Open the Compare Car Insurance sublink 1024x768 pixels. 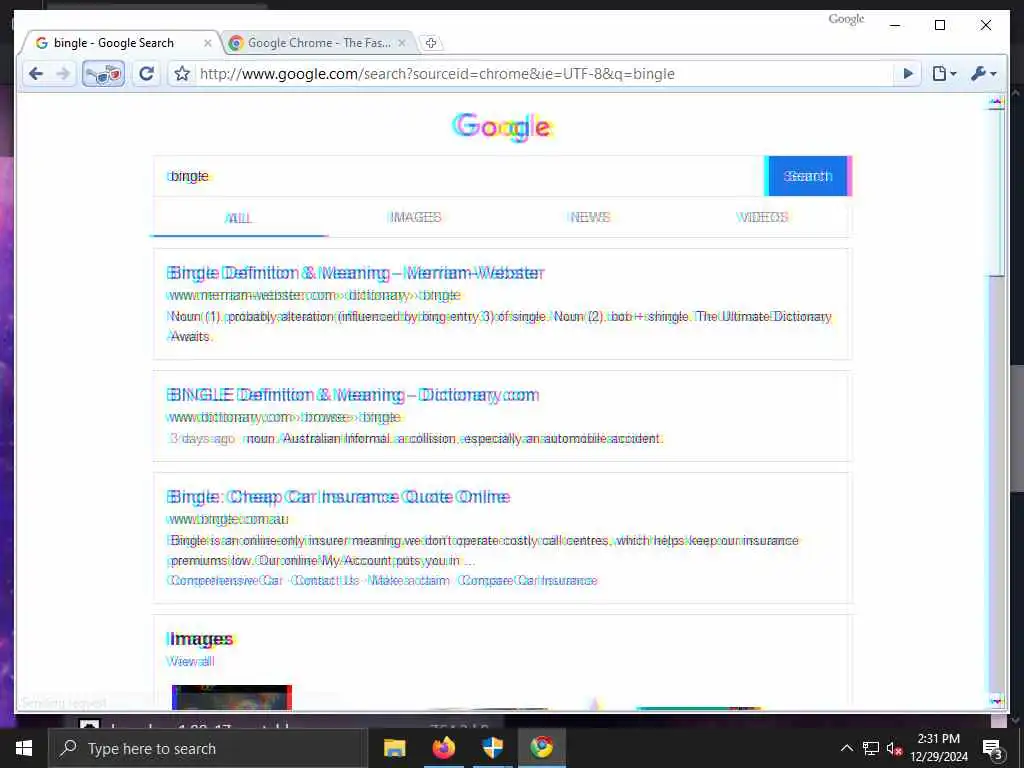click(x=528, y=581)
